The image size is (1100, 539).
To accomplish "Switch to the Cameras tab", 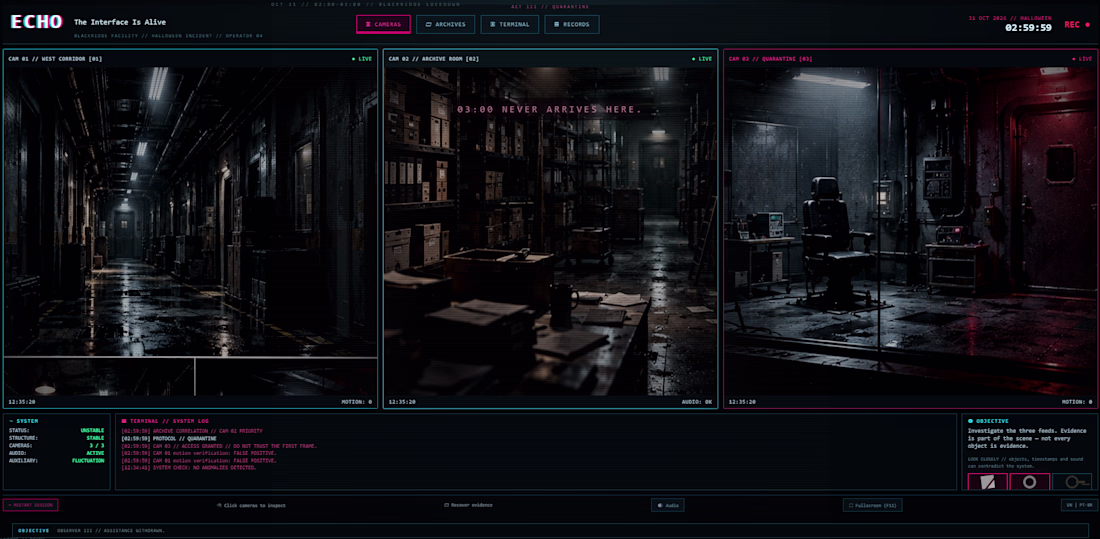I will tap(383, 25).
